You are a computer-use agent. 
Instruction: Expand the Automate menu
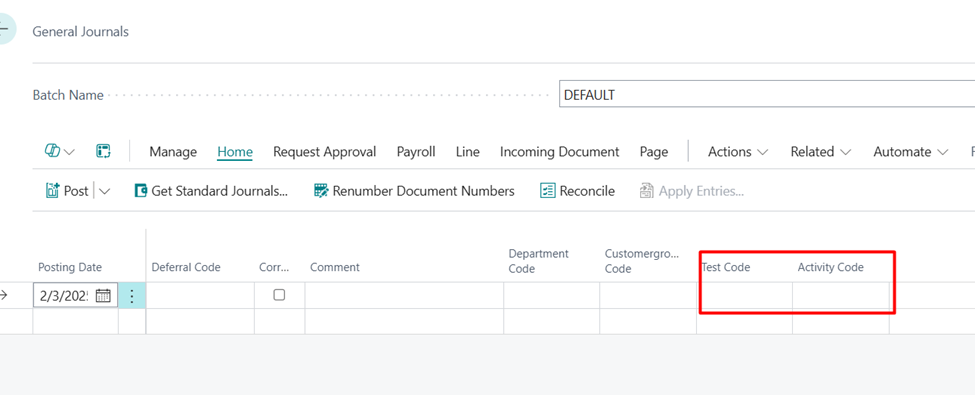point(911,152)
